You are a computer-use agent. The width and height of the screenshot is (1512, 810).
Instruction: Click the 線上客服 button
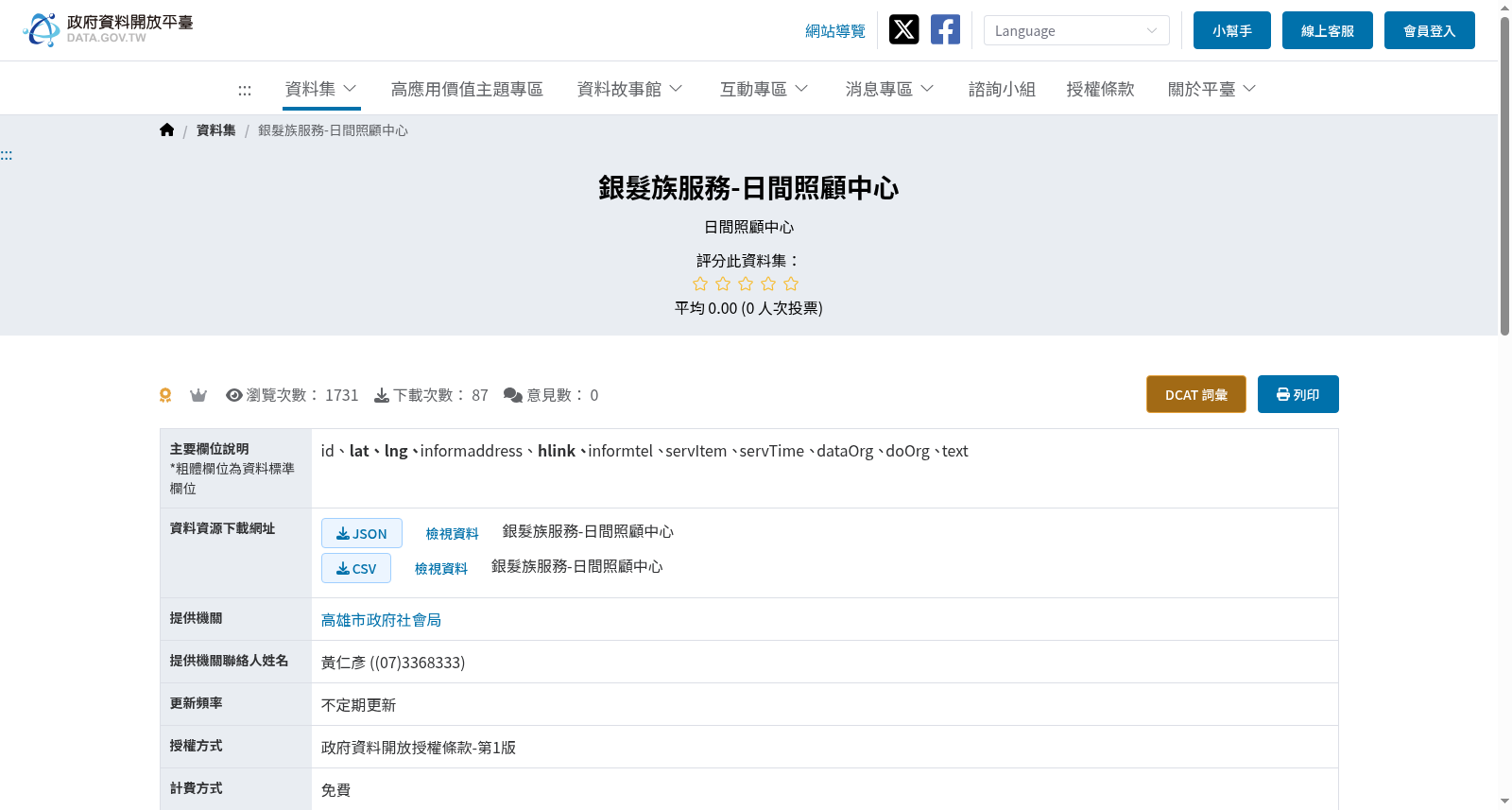click(x=1328, y=30)
